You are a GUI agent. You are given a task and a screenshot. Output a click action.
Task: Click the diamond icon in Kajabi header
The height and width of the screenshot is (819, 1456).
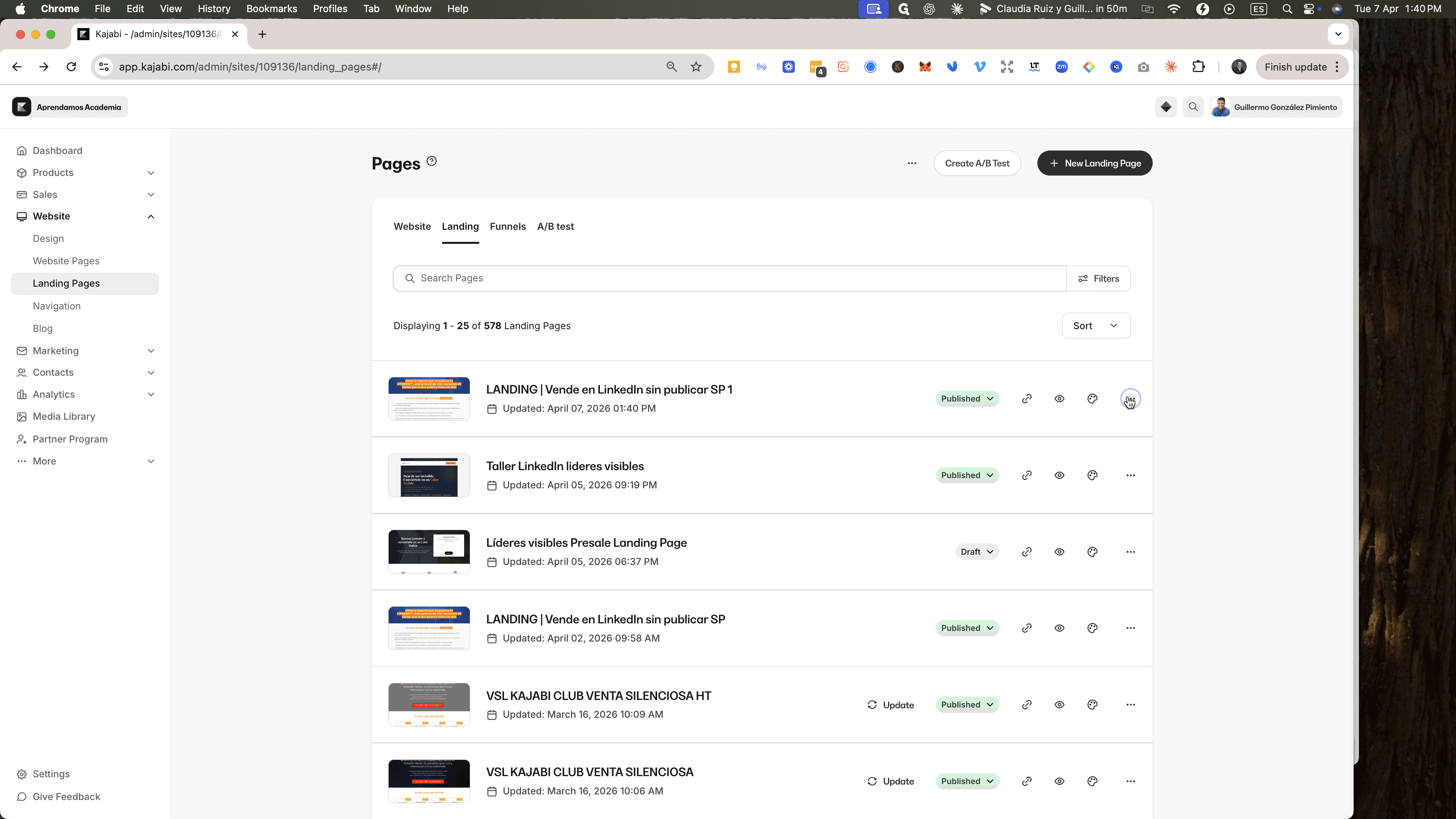click(x=1166, y=107)
